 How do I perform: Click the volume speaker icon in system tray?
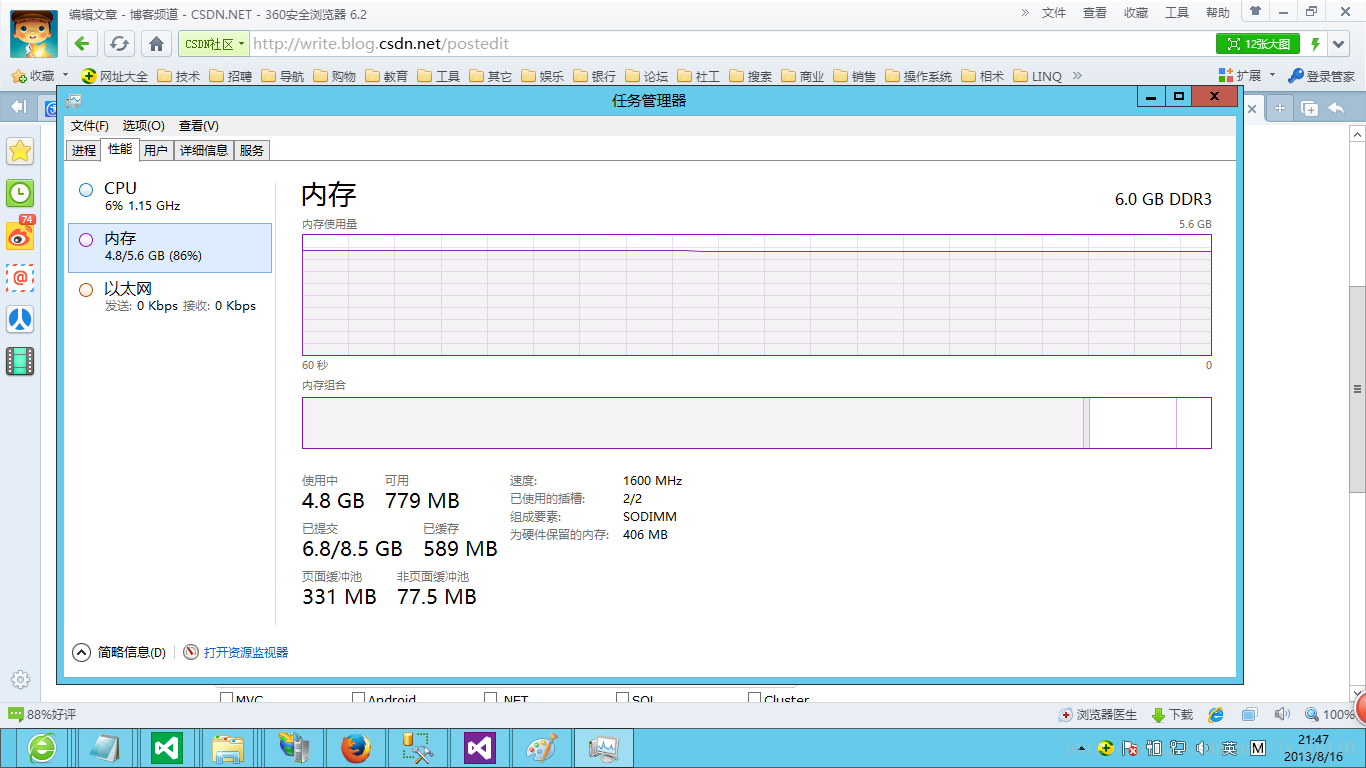tap(1202, 748)
